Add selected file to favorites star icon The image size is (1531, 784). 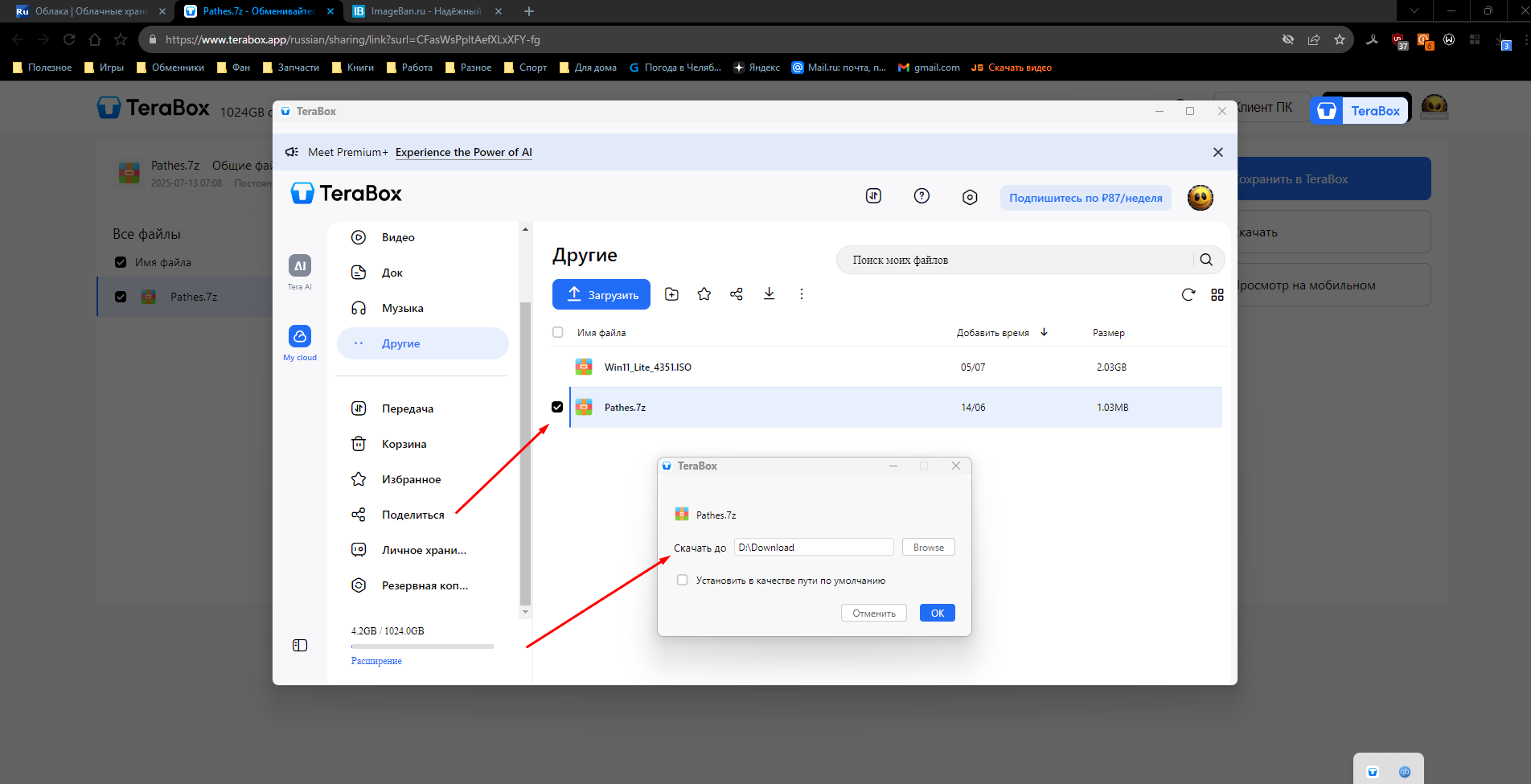click(704, 294)
